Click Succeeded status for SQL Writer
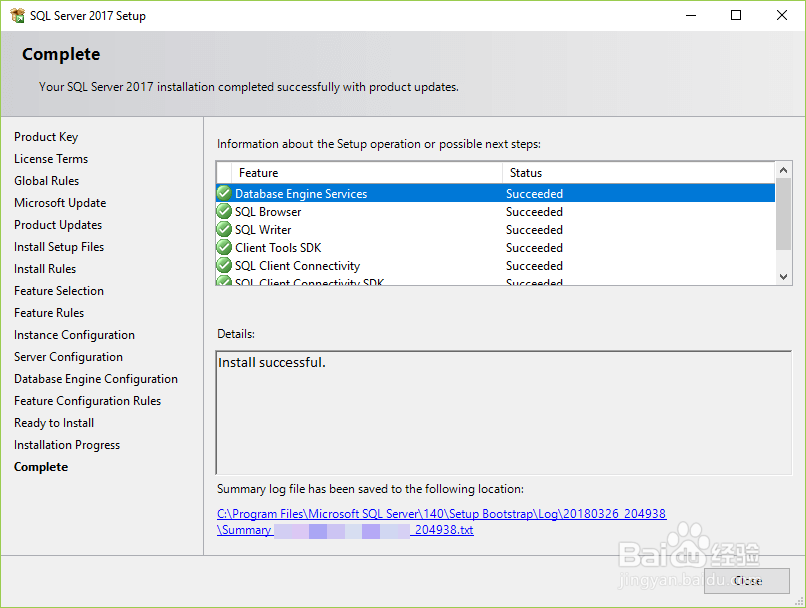The height and width of the screenshot is (608, 806). click(534, 230)
